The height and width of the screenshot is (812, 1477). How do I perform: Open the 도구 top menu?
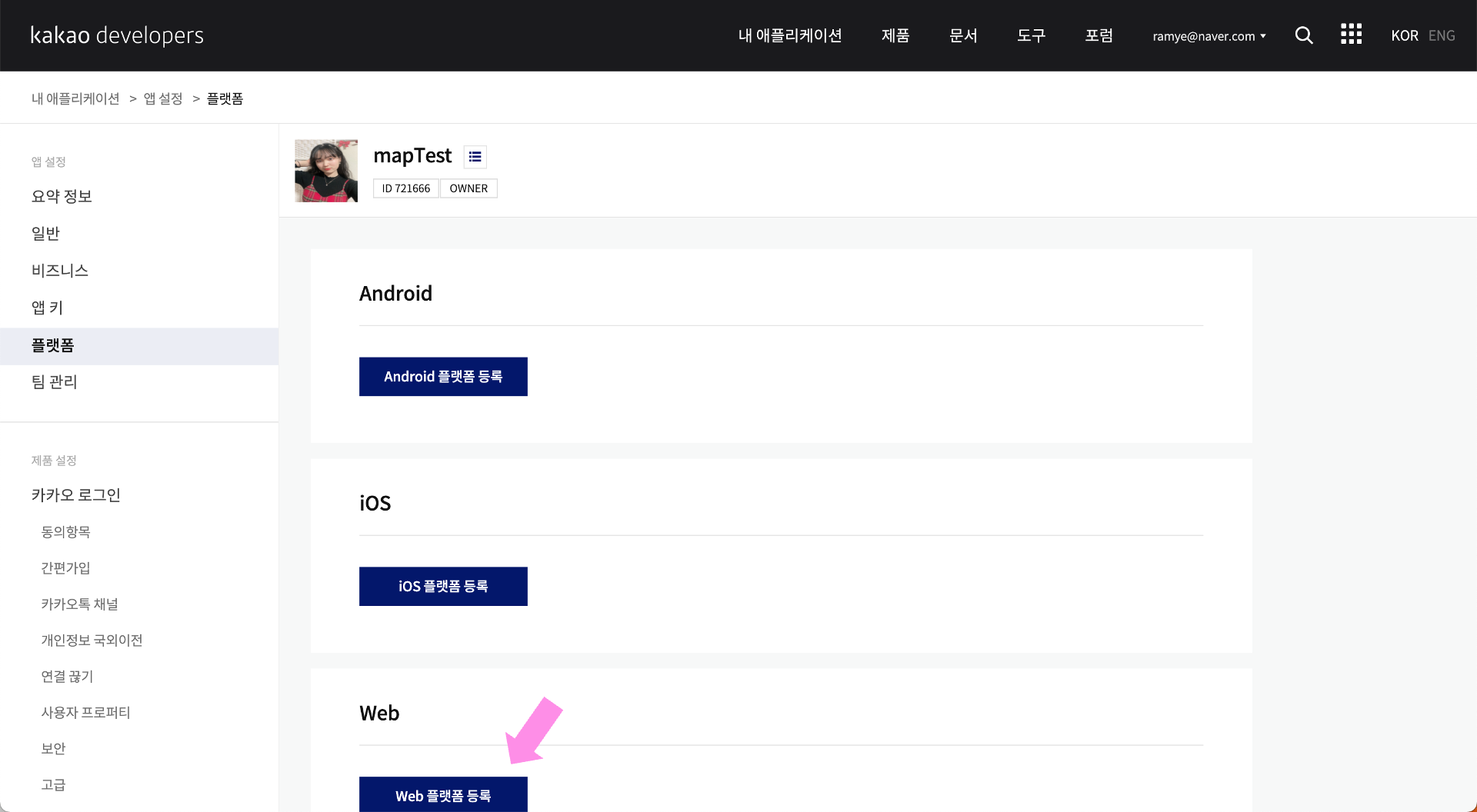1031,35
